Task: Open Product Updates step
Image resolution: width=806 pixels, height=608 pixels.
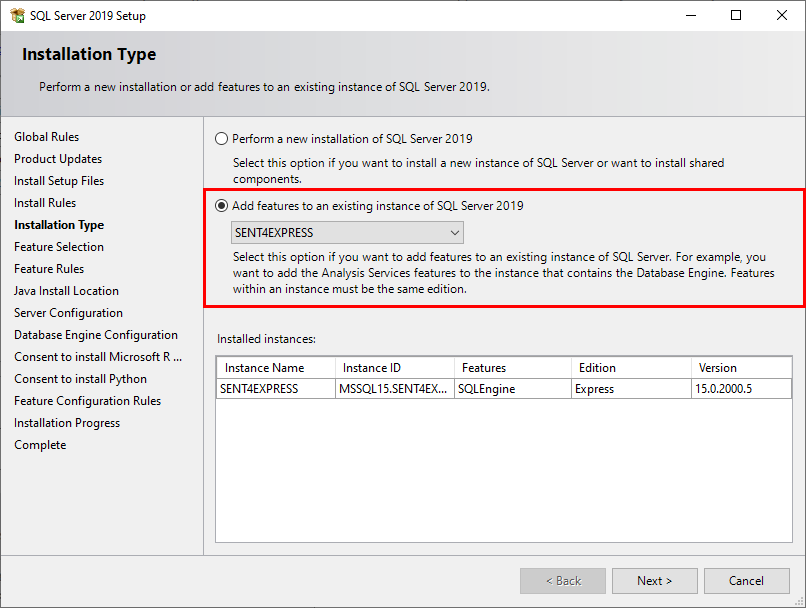Action: click(57, 158)
